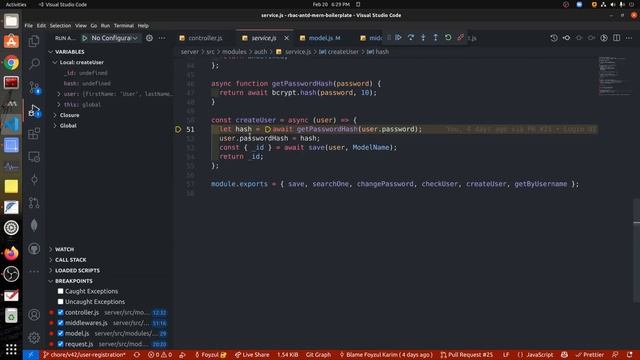Screen dimensions: 640x360
Task: Open Manage gear icon in activity bar
Action: click(34, 337)
